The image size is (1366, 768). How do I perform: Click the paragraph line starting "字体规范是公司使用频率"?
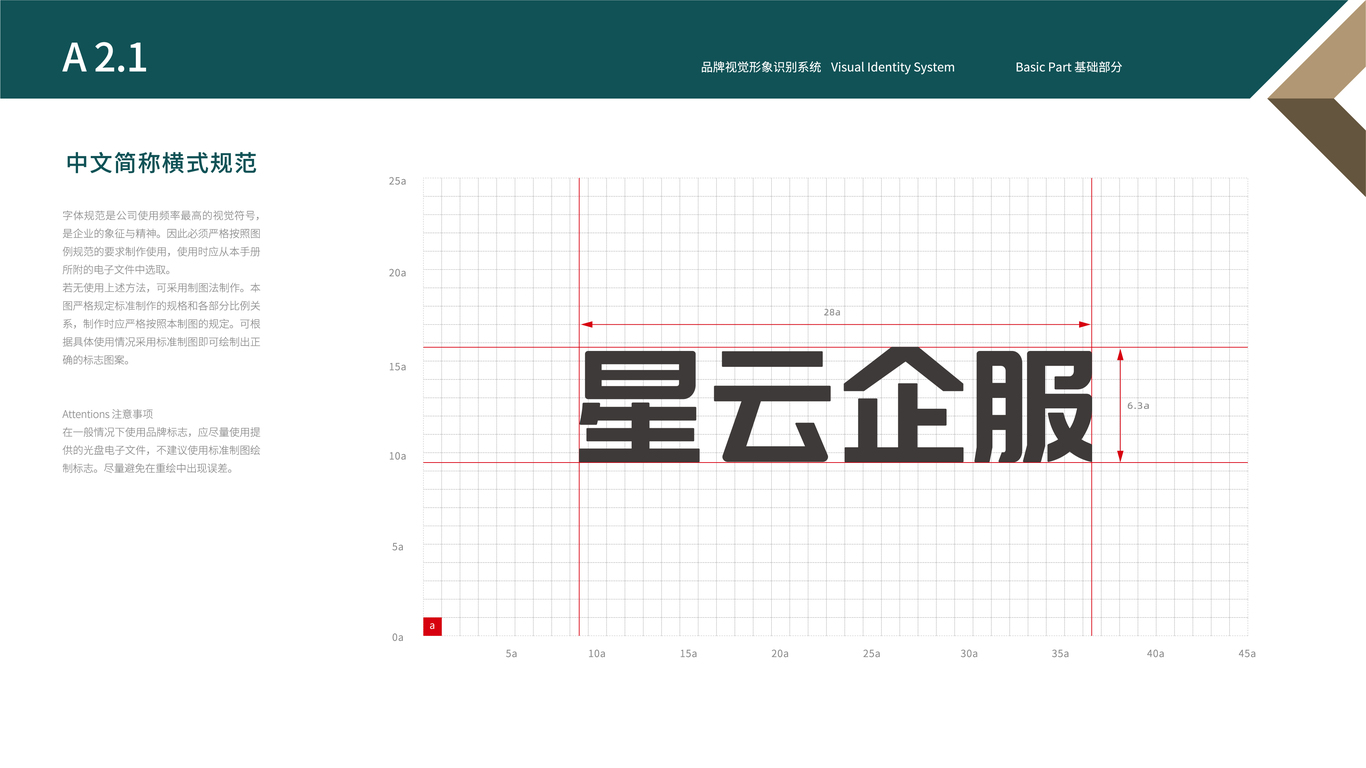(x=162, y=215)
